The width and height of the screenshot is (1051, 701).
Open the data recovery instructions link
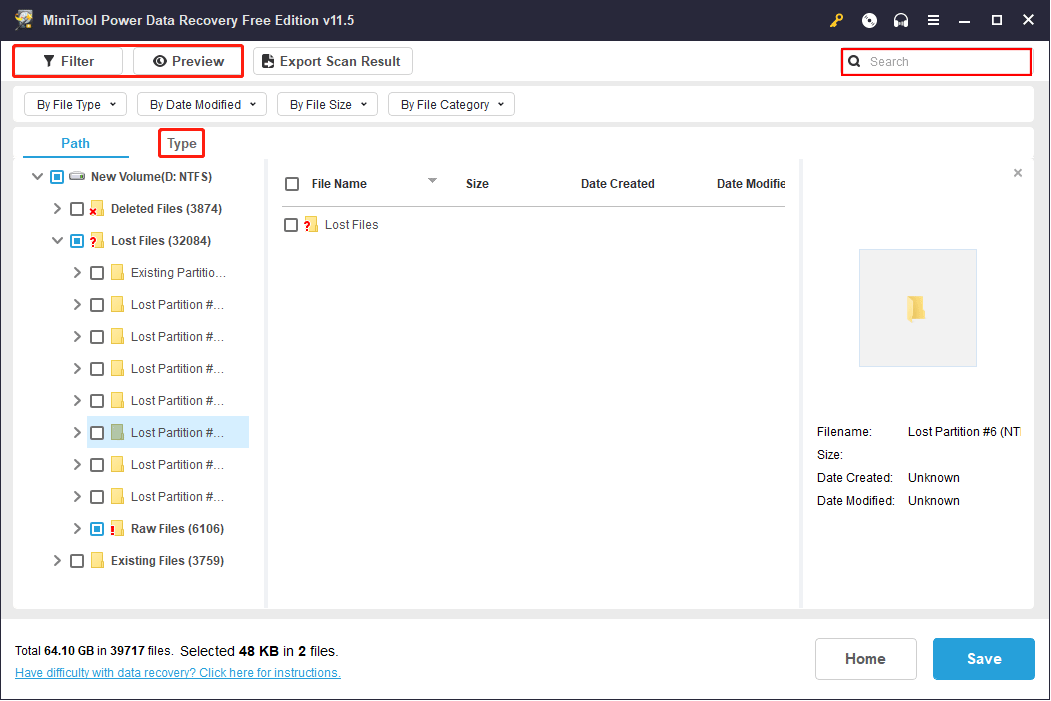pyautogui.click(x=178, y=672)
